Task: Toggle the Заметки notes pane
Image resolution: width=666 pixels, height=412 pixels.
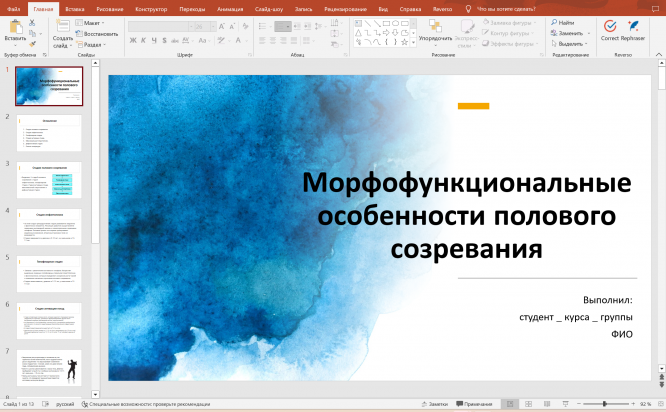Action: click(x=434, y=404)
